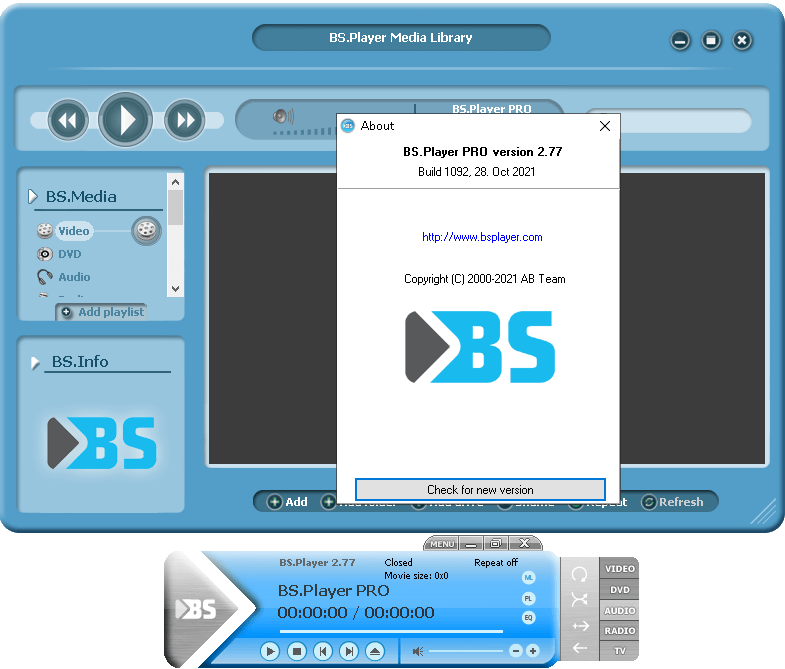Click Next track on the mini player
Viewport: 785px width, 669px height.
(349, 651)
